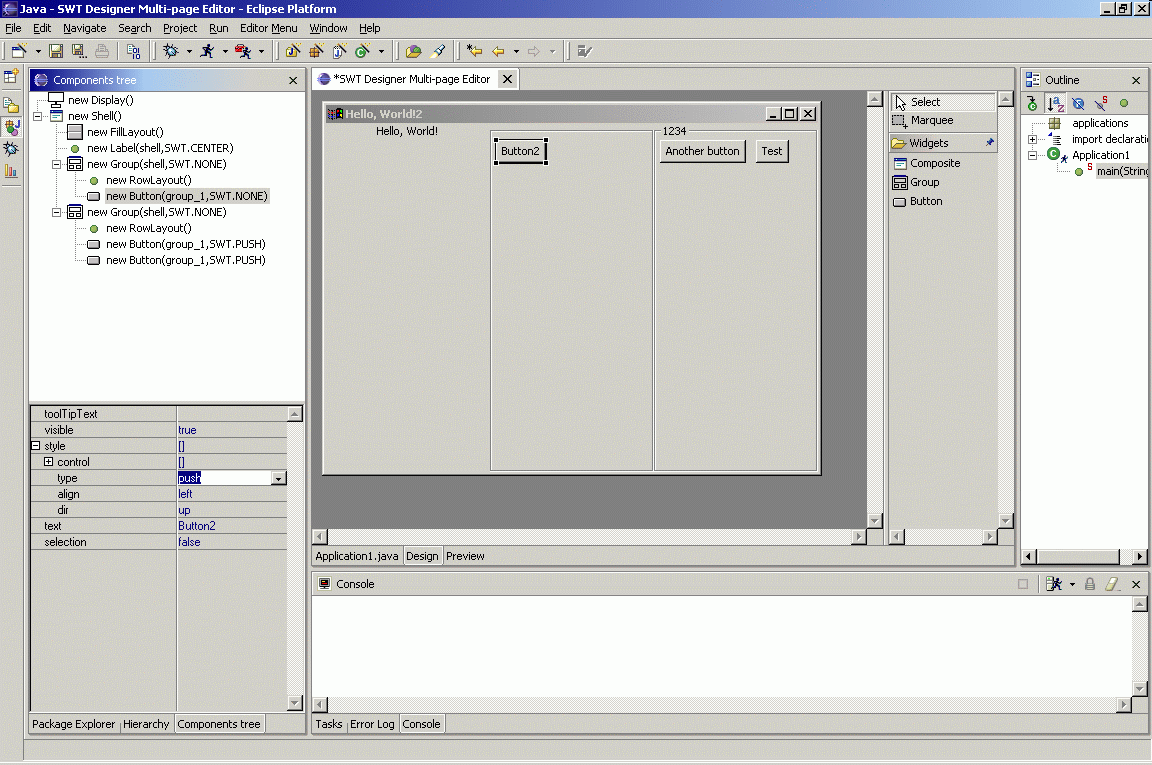Click the New Java Project icon
The width and height of the screenshot is (1152, 765).
point(293,51)
